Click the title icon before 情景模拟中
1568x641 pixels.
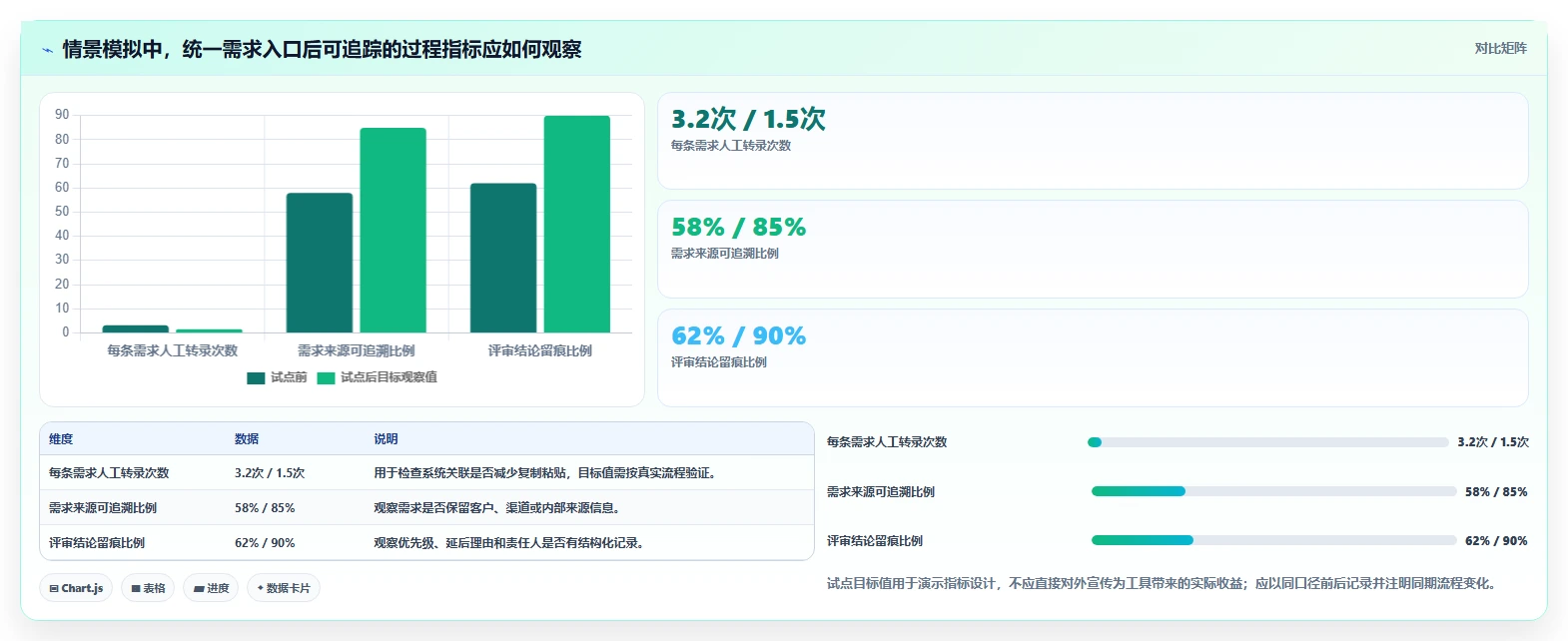47,50
